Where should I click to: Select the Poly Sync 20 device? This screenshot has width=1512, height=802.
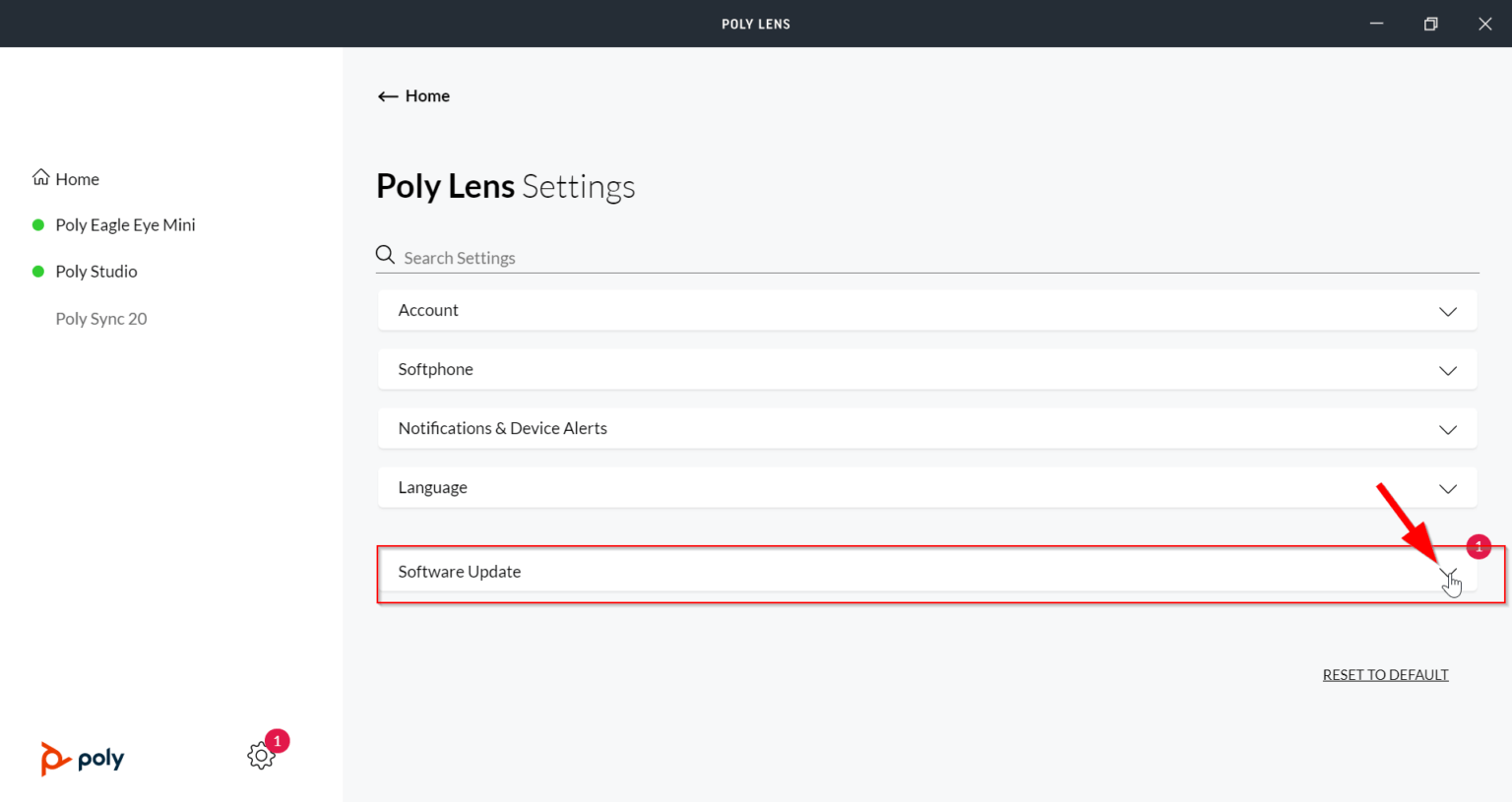100,318
